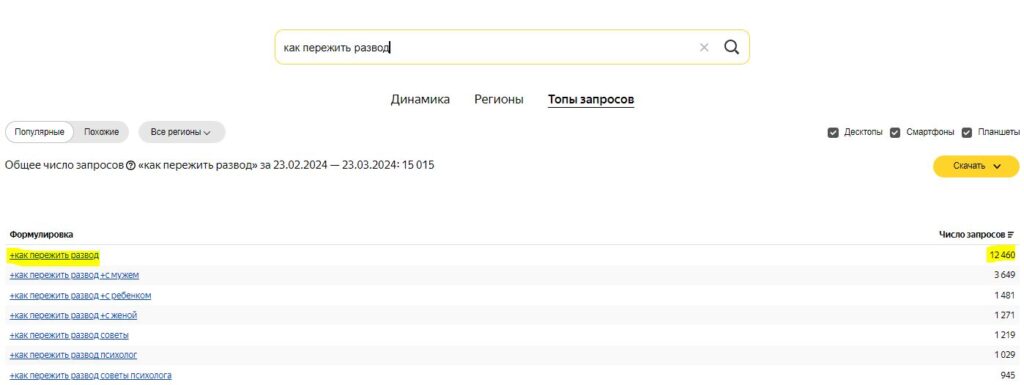Select the Популярные toggle option
Image resolution: width=1024 pixels, height=385 pixels.
click(x=39, y=132)
